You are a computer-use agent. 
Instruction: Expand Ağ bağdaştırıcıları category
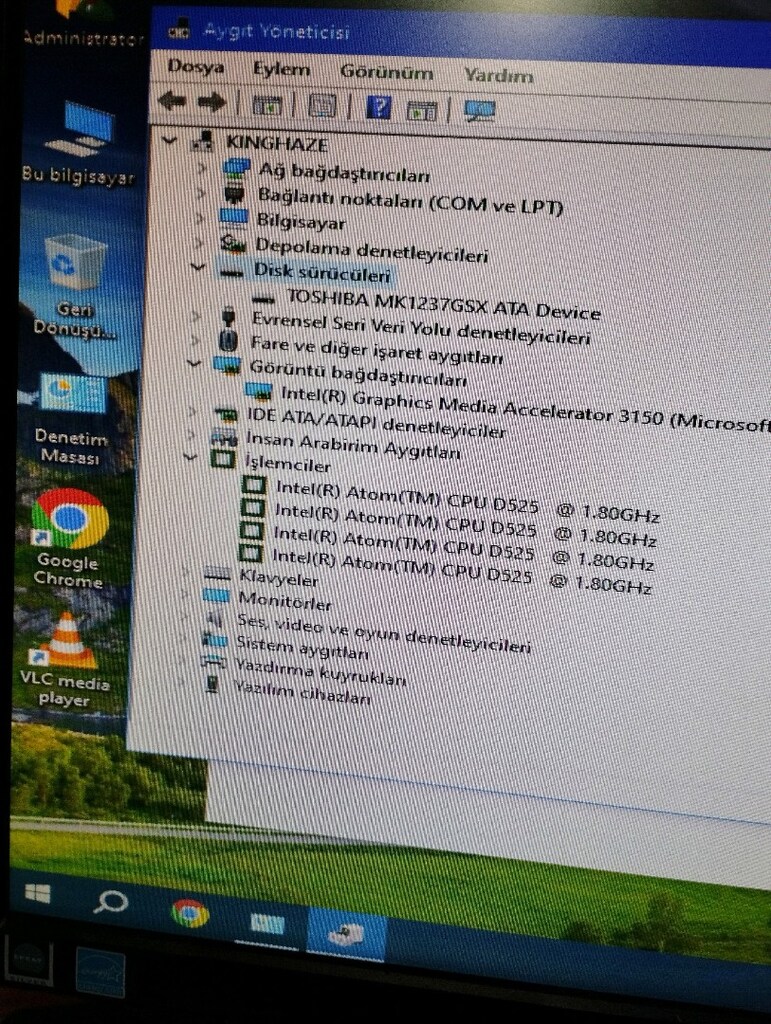coord(202,168)
